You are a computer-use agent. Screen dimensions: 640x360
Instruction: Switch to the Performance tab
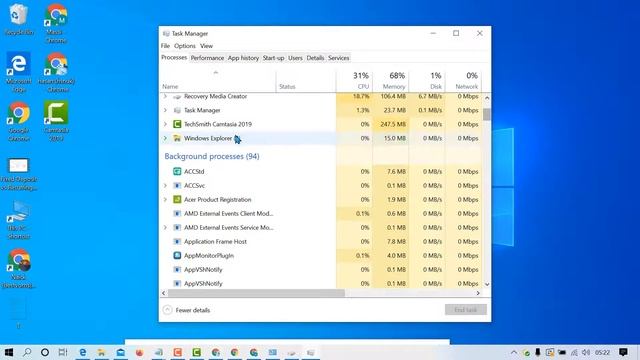pos(207,58)
